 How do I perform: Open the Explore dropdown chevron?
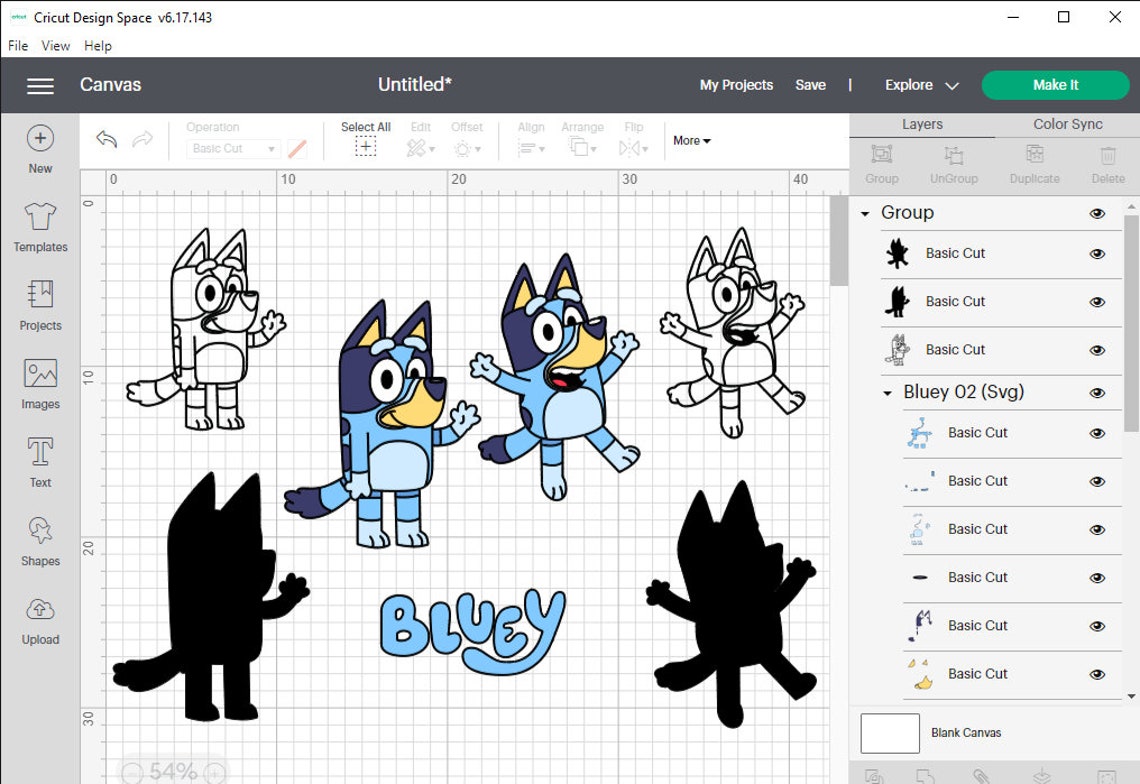[951, 85]
